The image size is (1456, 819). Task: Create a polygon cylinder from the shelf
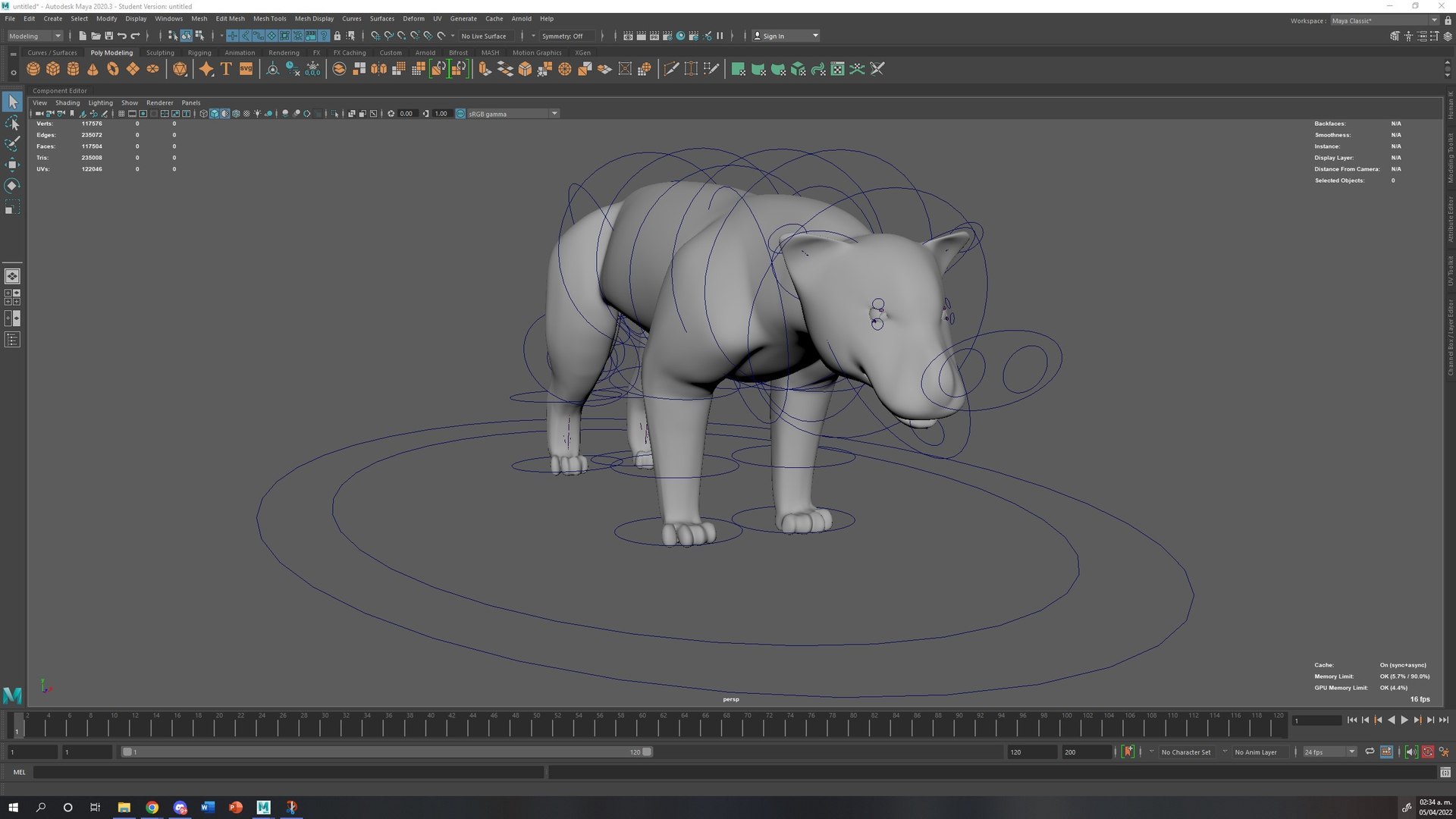point(73,69)
